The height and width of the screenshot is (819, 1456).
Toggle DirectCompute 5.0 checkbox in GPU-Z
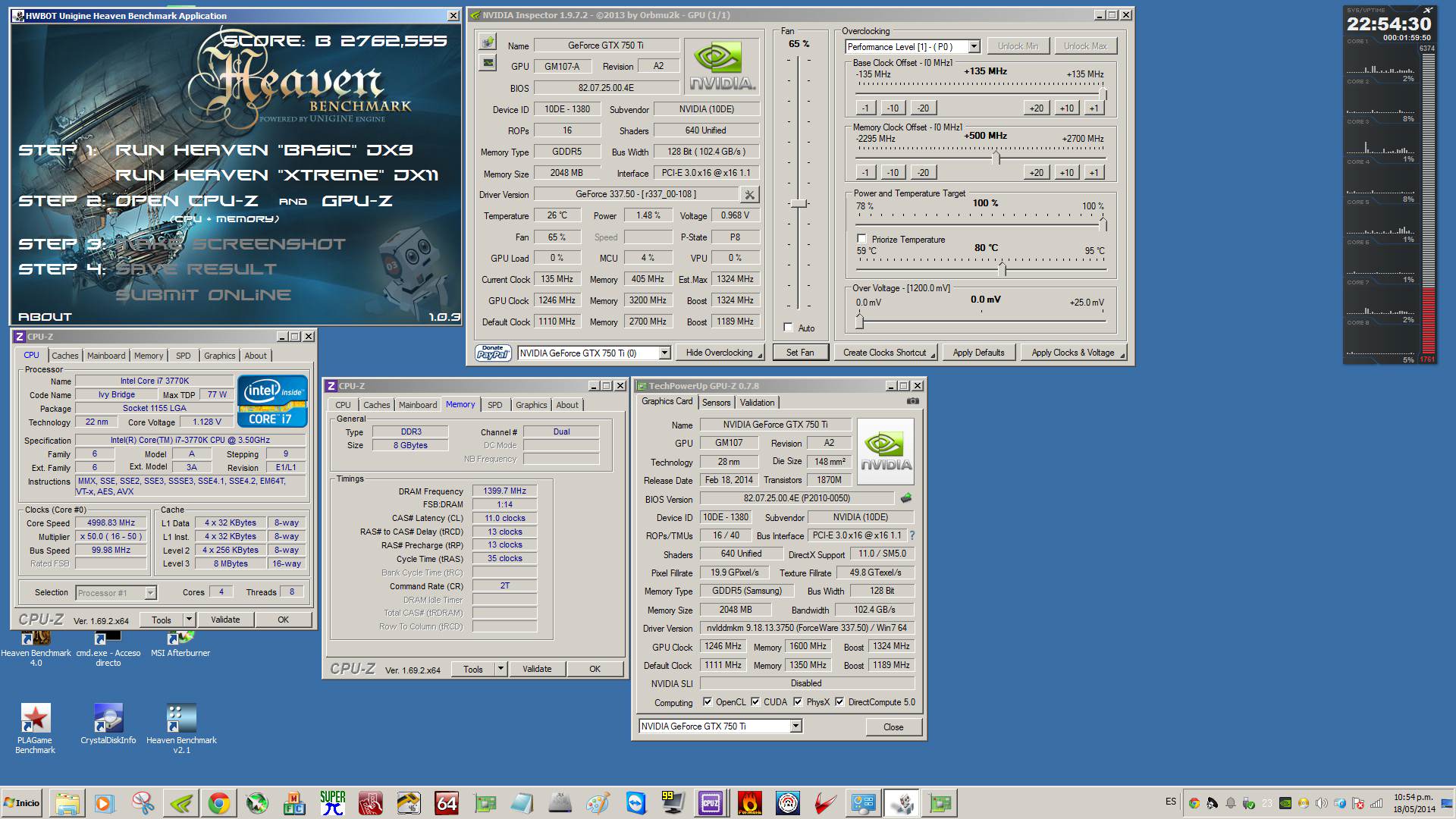(x=839, y=701)
